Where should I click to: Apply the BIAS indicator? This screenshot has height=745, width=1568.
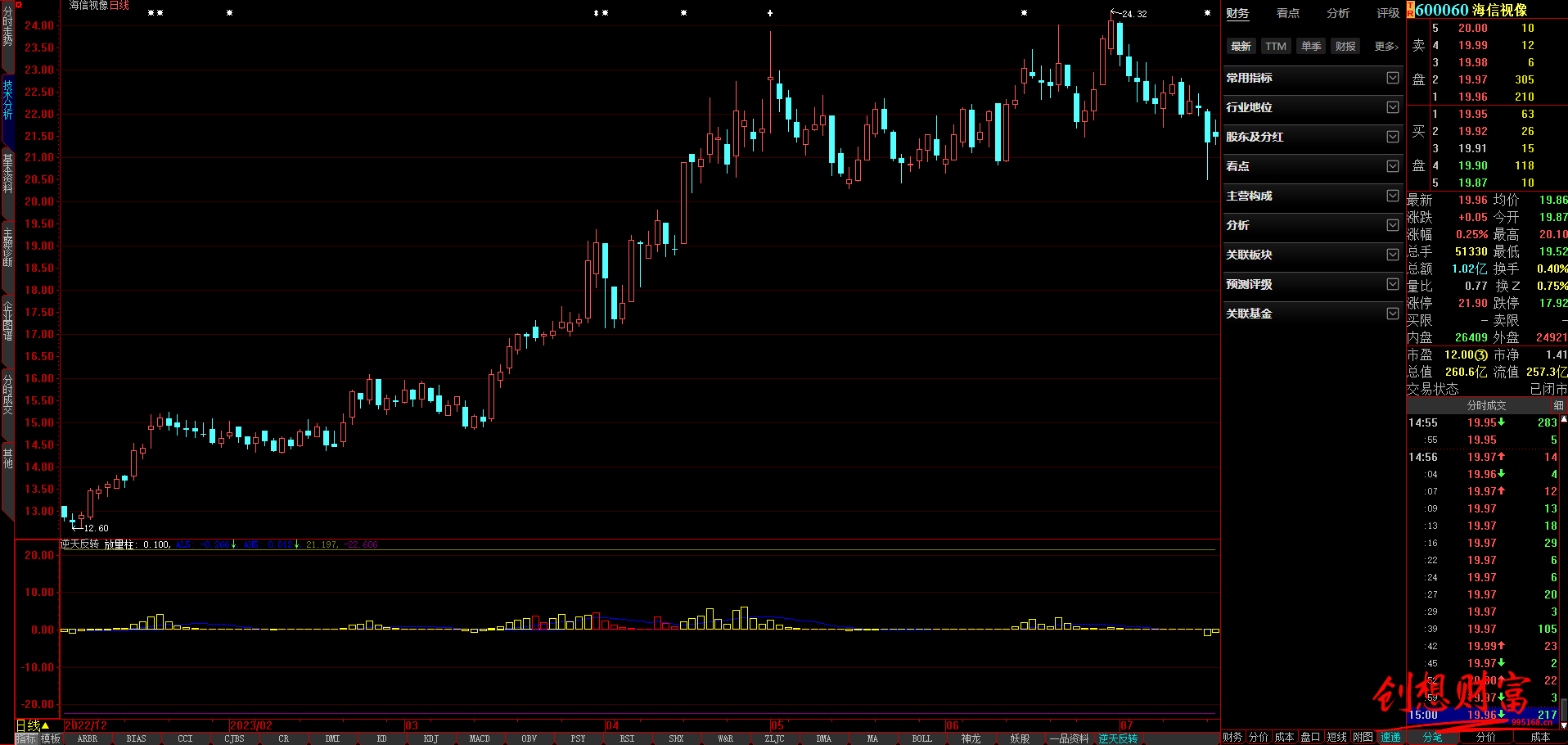[x=137, y=738]
